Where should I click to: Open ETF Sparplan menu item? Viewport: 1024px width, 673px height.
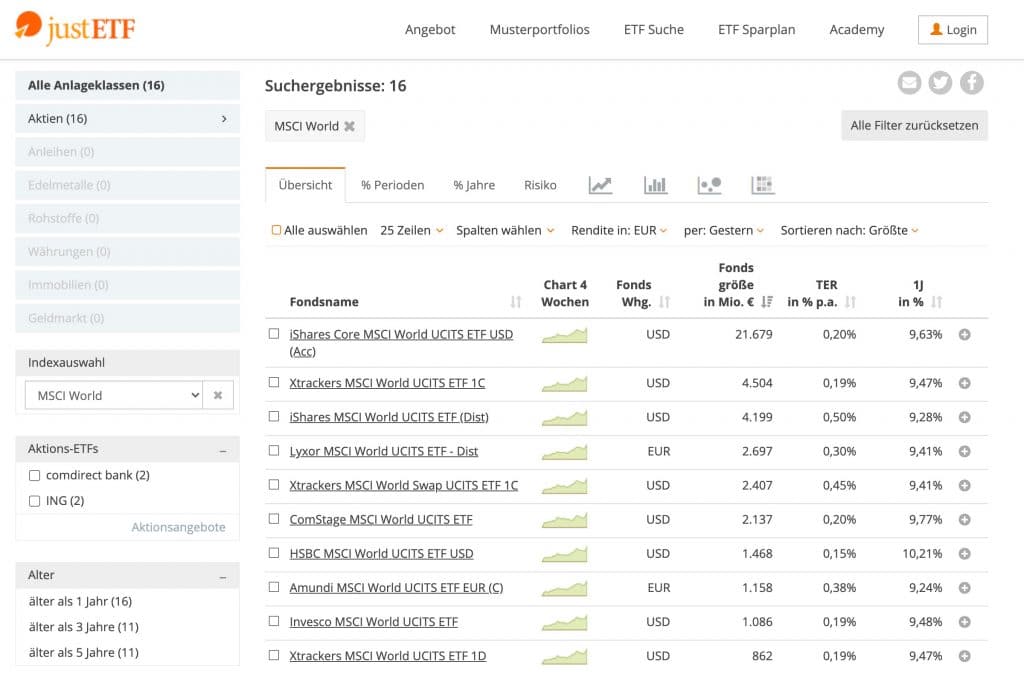pyautogui.click(x=756, y=29)
